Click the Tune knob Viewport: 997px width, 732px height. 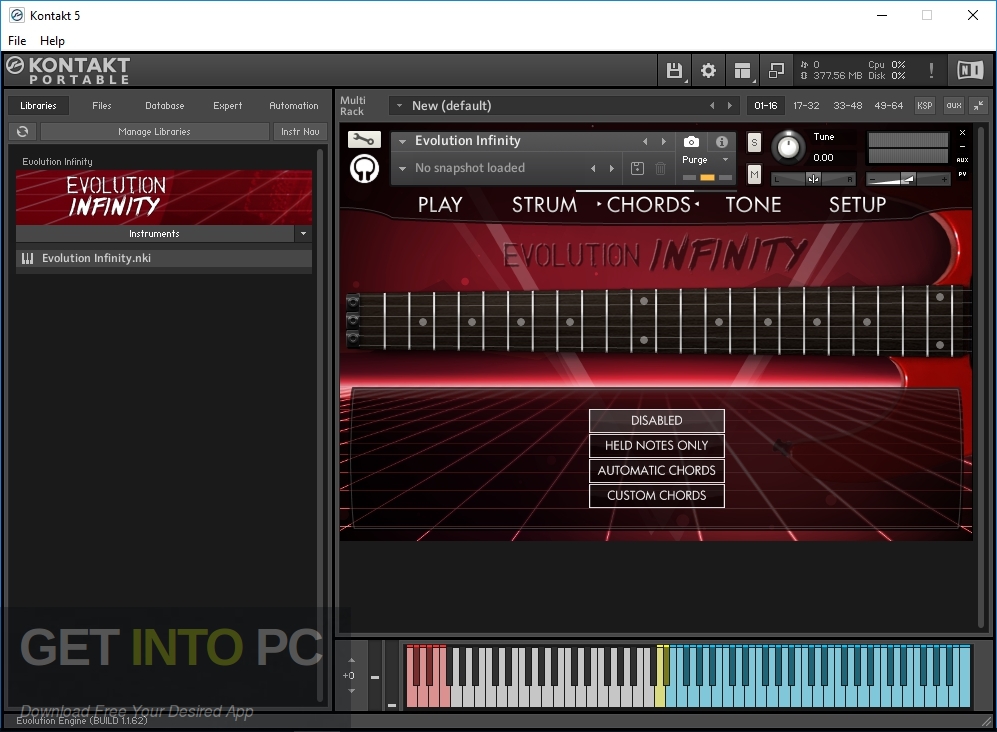(788, 147)
